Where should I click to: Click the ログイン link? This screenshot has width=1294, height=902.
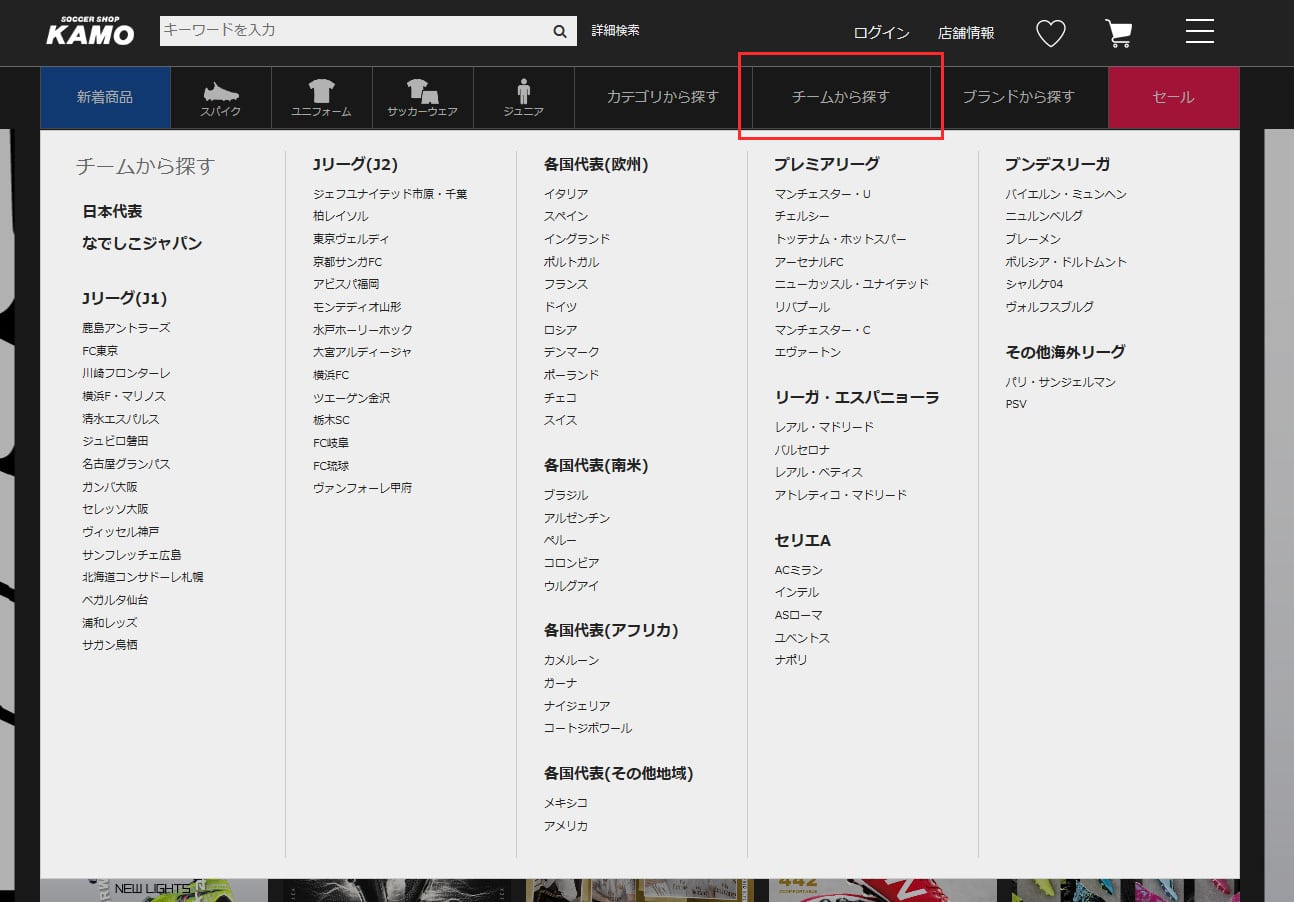[x=881, y=33]
